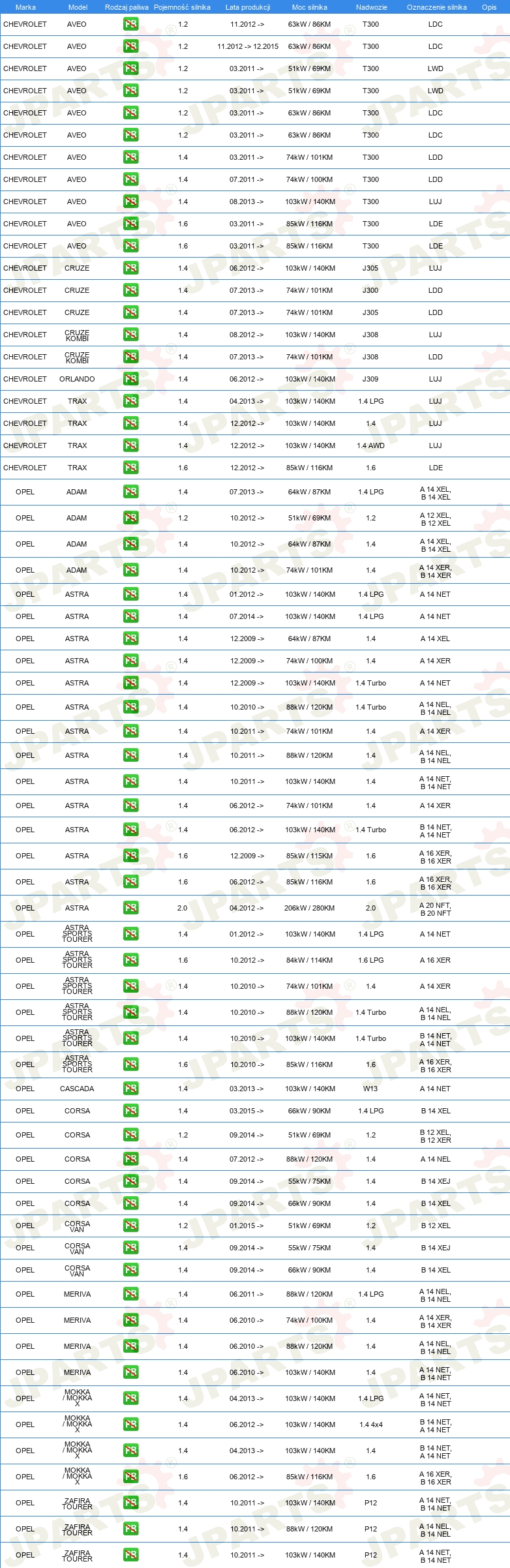Click the 84kW / 114KM power cell
Screen dimensions: 510x1568
[310, 960]
